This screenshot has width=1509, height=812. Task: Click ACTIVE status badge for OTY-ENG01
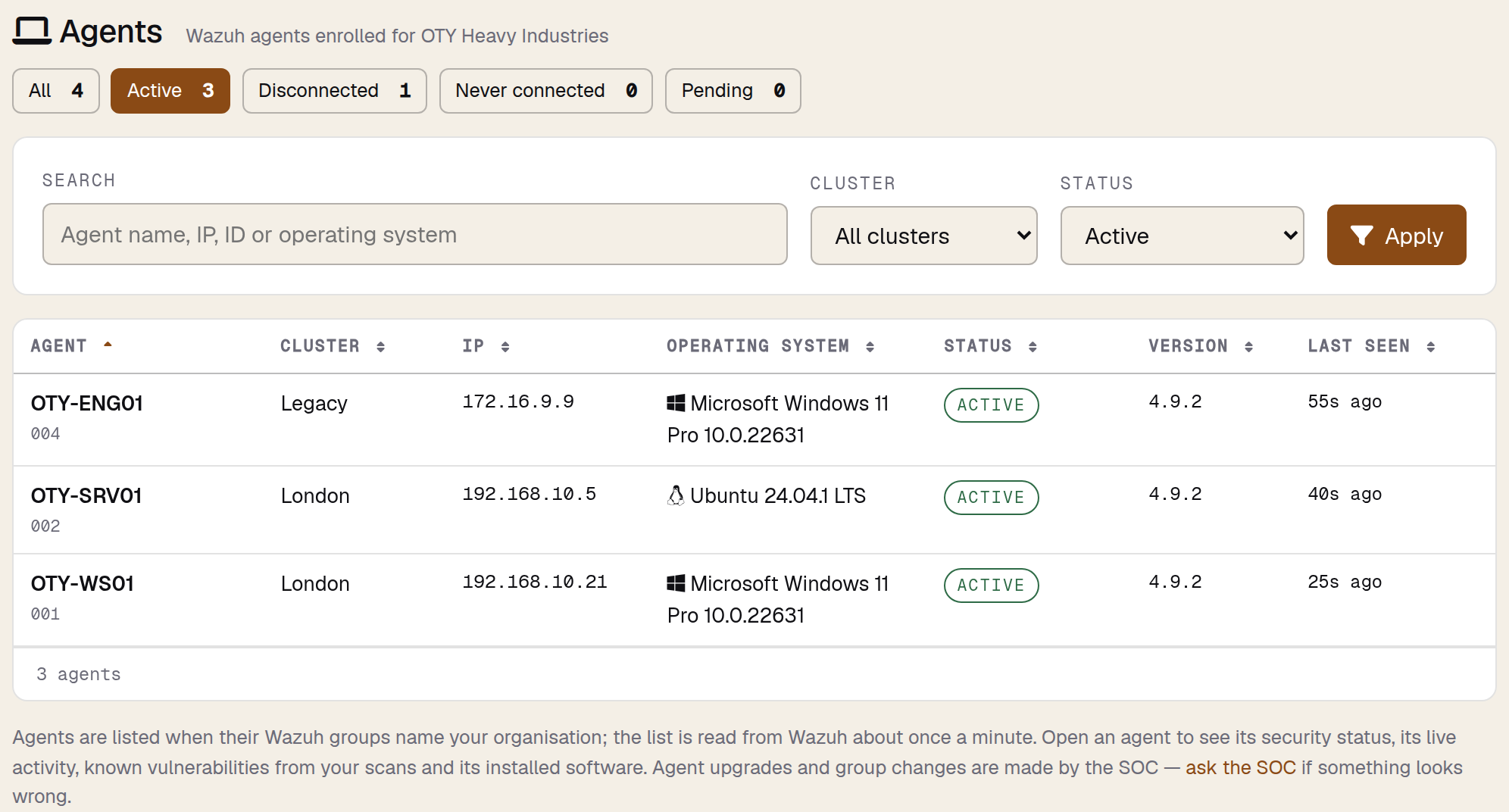point(991,404)
